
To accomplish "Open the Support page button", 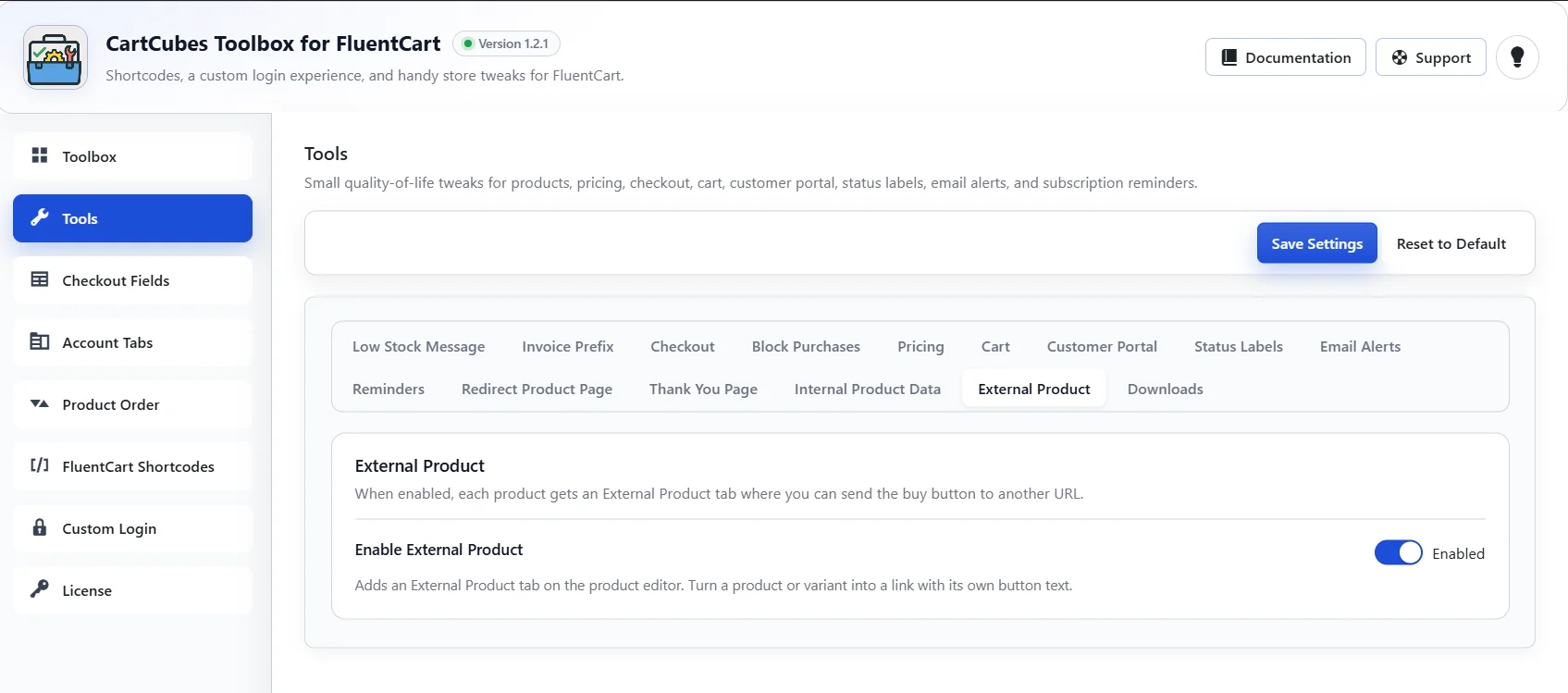I will coord(1430,57).
